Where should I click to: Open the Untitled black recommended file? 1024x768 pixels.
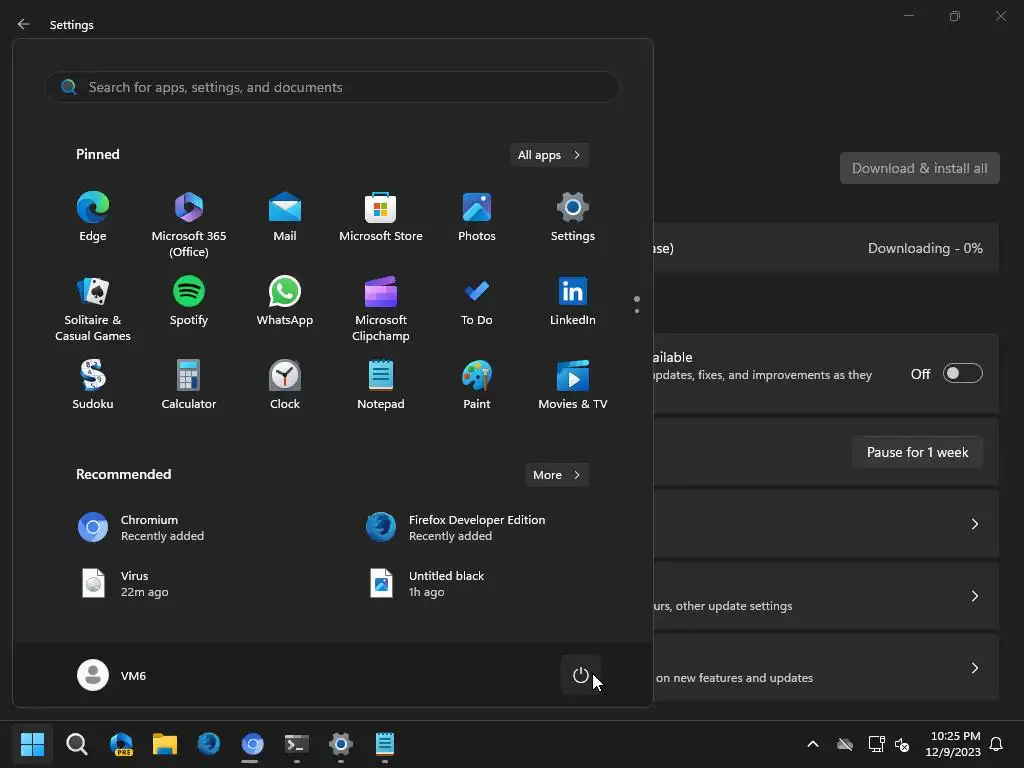pos(427,583)
